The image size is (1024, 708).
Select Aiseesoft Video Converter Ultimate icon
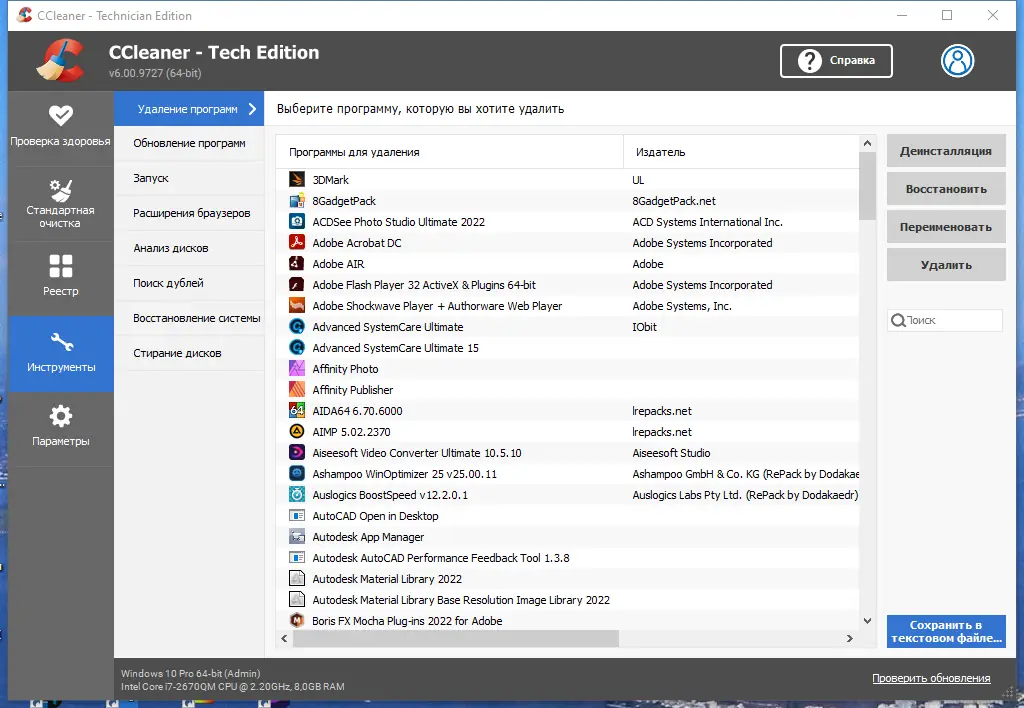click(296, 453)
